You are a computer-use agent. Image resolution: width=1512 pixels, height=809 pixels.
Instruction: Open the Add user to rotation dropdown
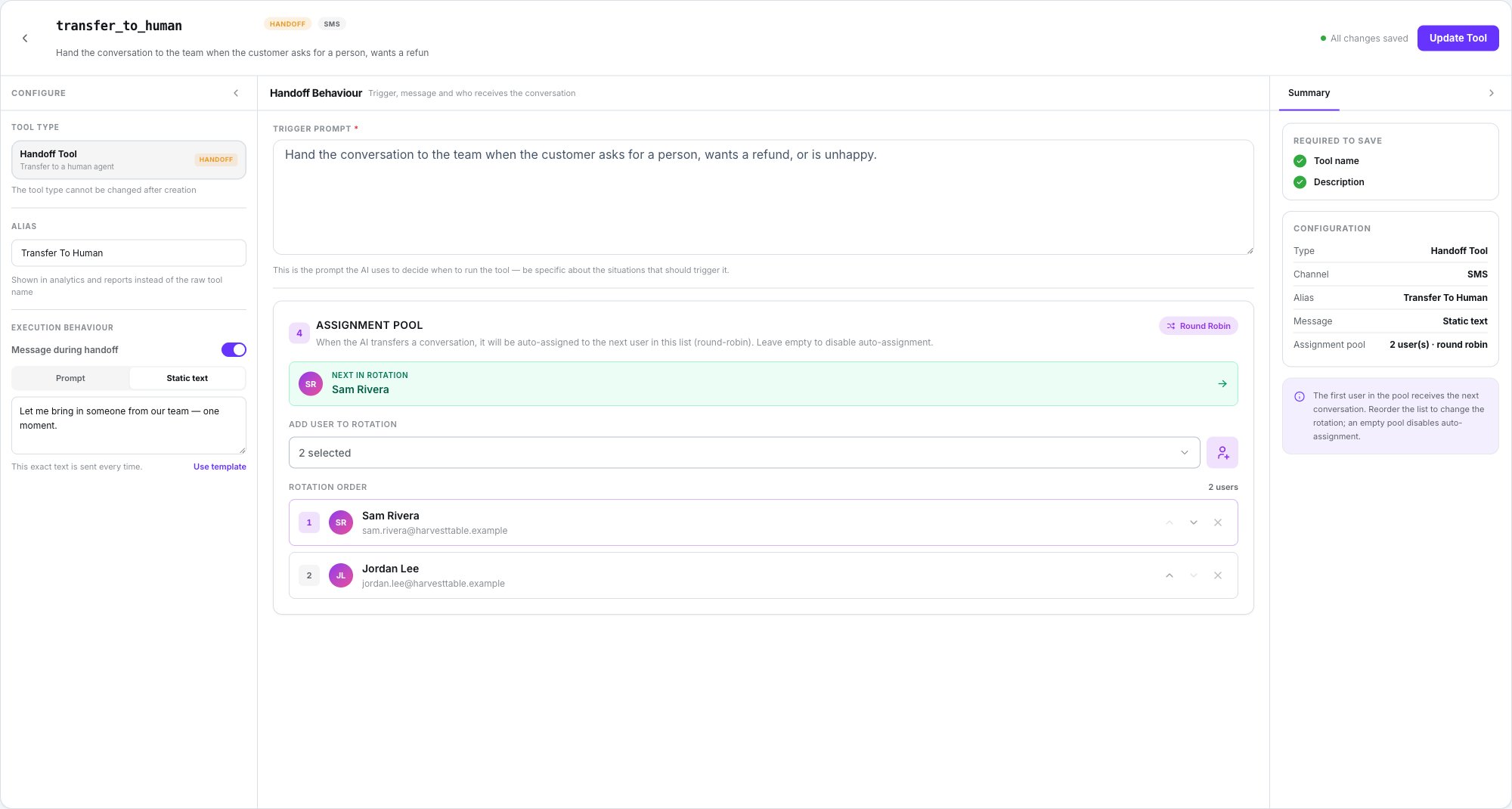[x=744, y=452]
